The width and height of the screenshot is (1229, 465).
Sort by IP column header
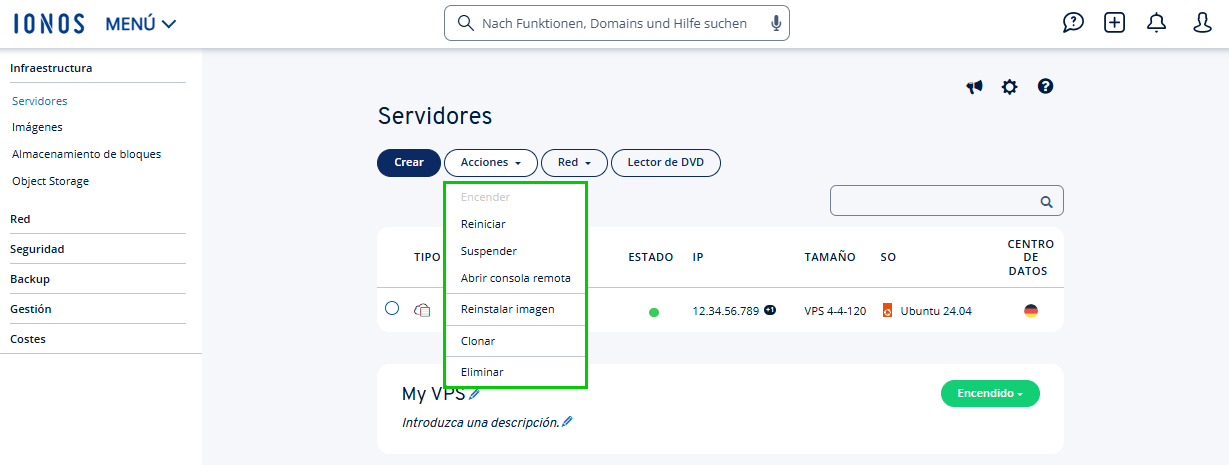[x=698, y=257]
